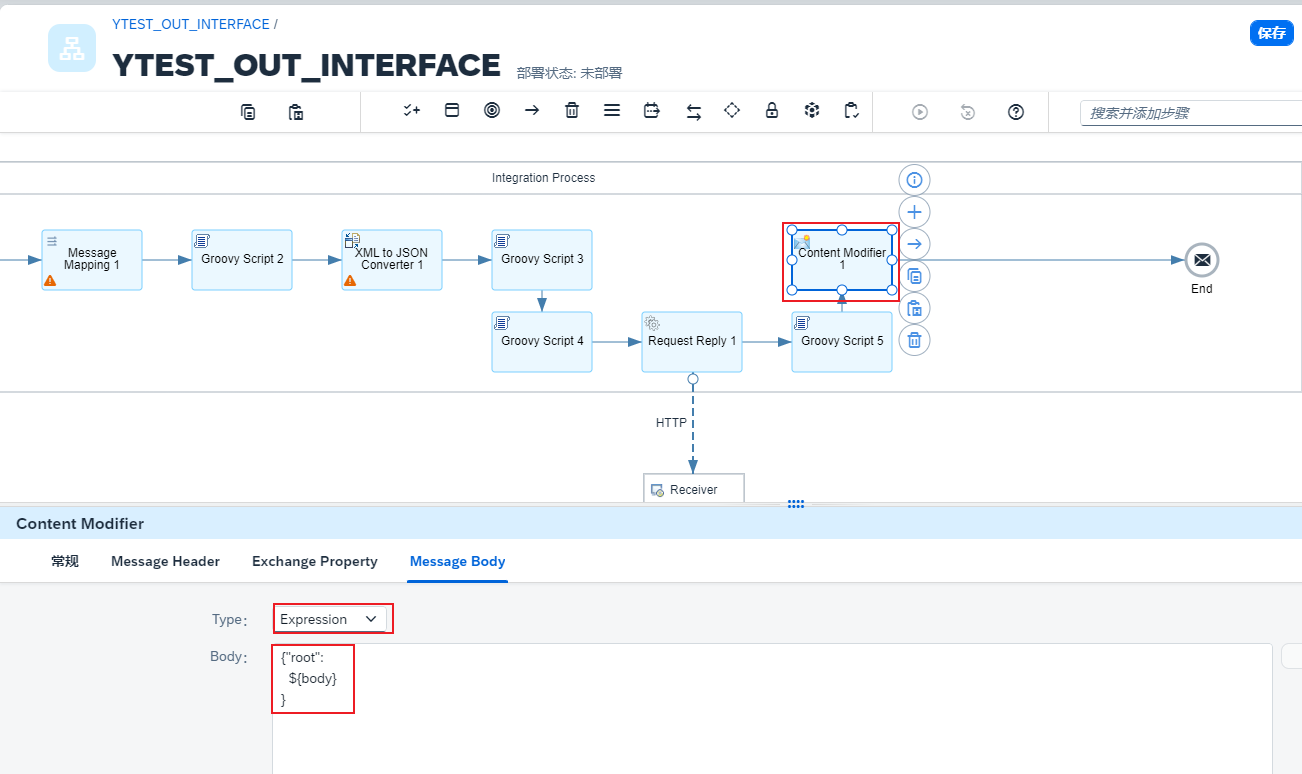
Task: Click the toolbar copy icon
Action: [248, 112]
